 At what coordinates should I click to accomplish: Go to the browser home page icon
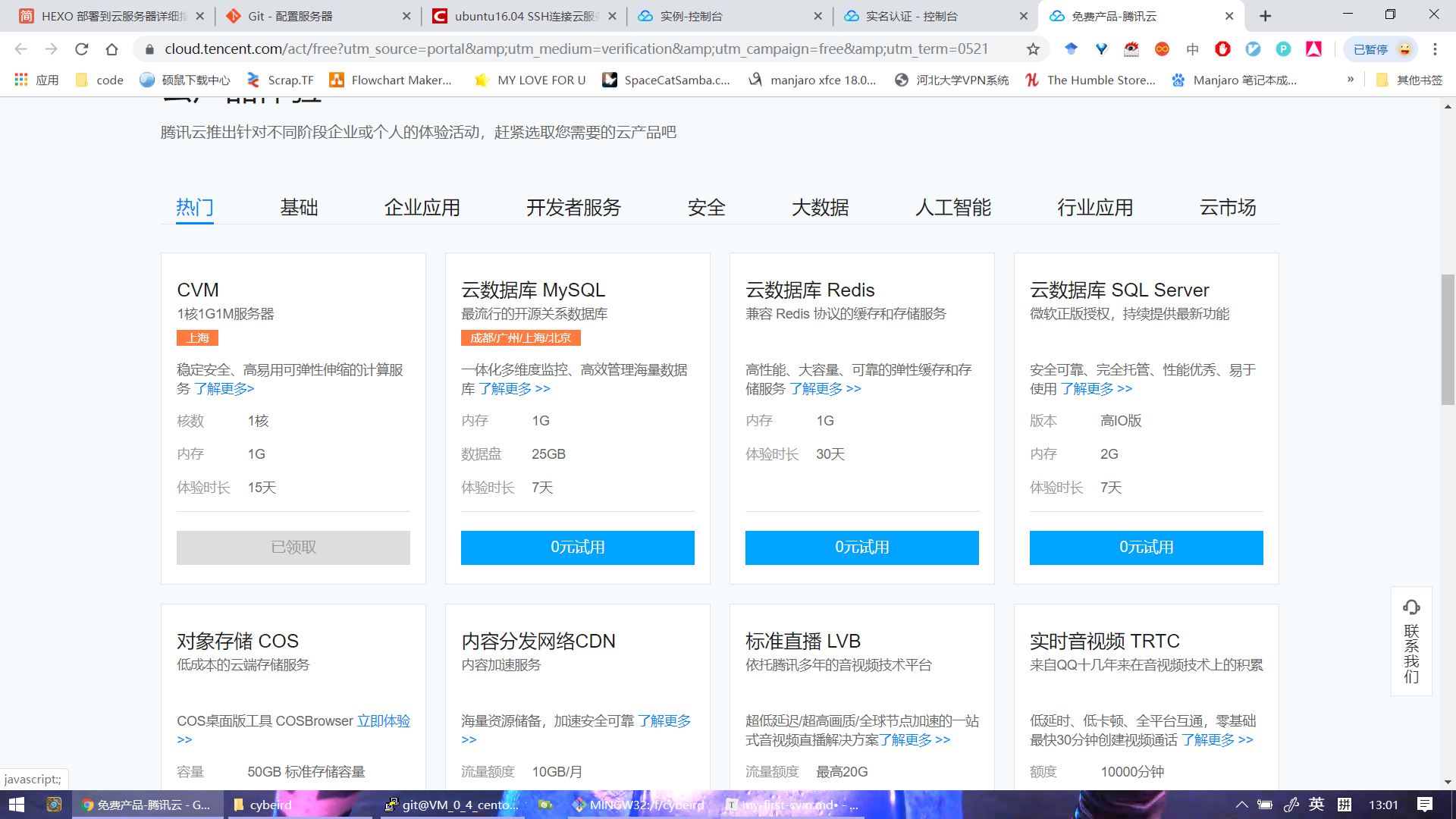(112, 49)
